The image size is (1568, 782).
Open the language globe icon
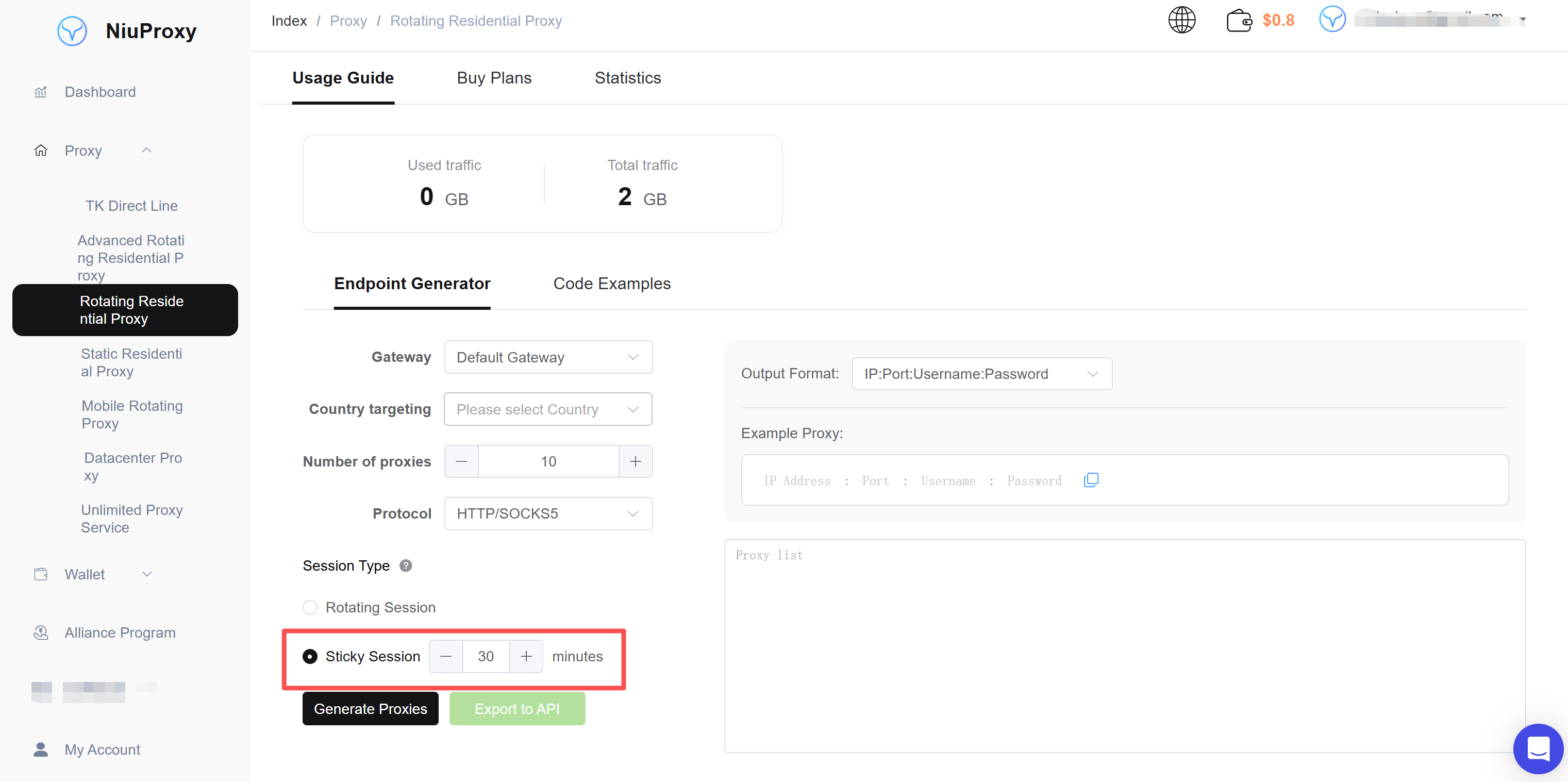[x=1181, y=20]
